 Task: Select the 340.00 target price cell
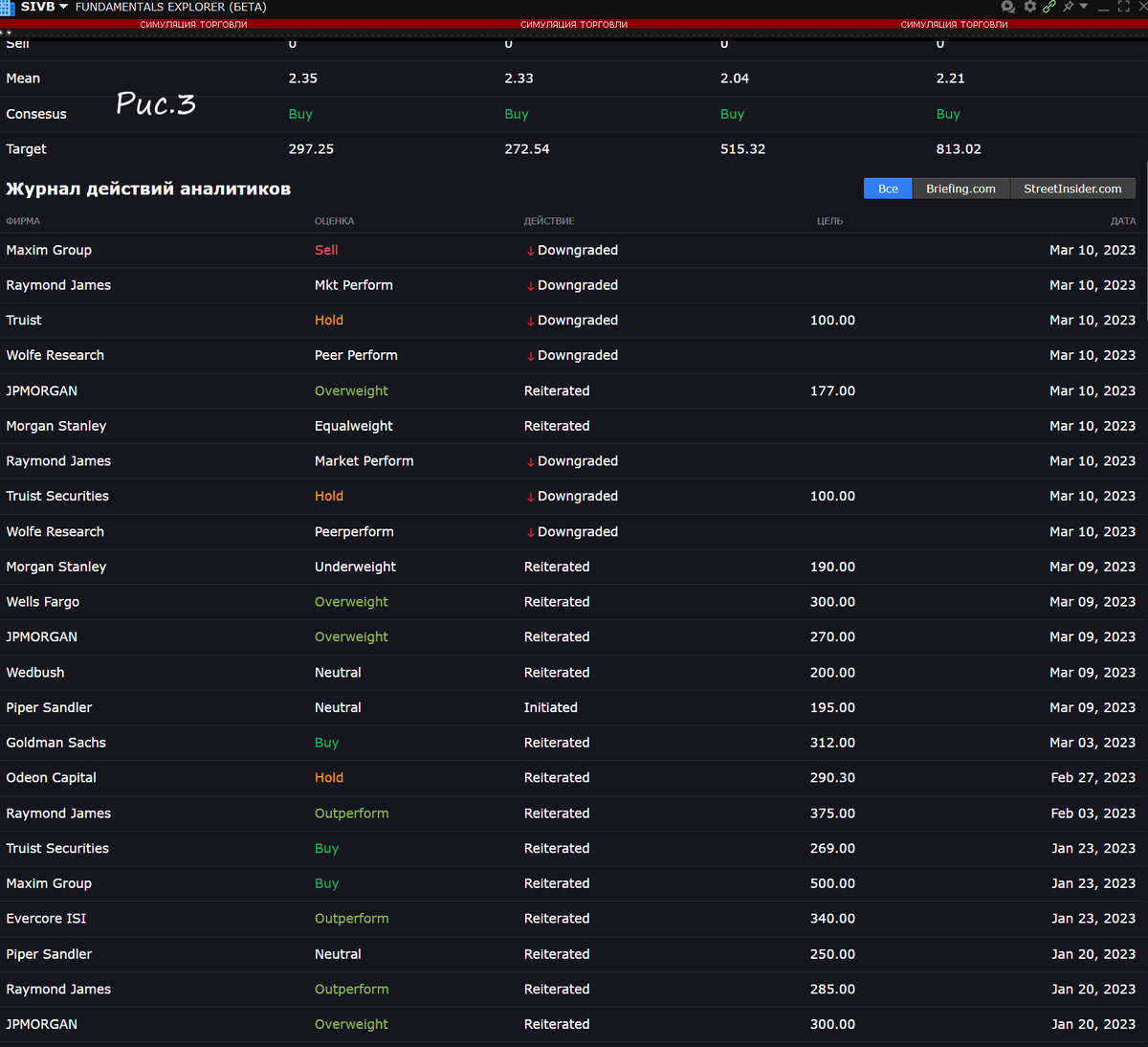pos(832,919)
